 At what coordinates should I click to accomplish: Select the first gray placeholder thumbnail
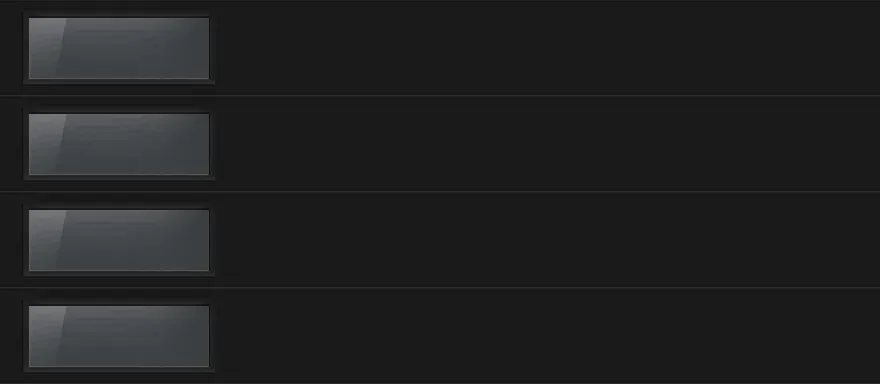pos(119,48)
